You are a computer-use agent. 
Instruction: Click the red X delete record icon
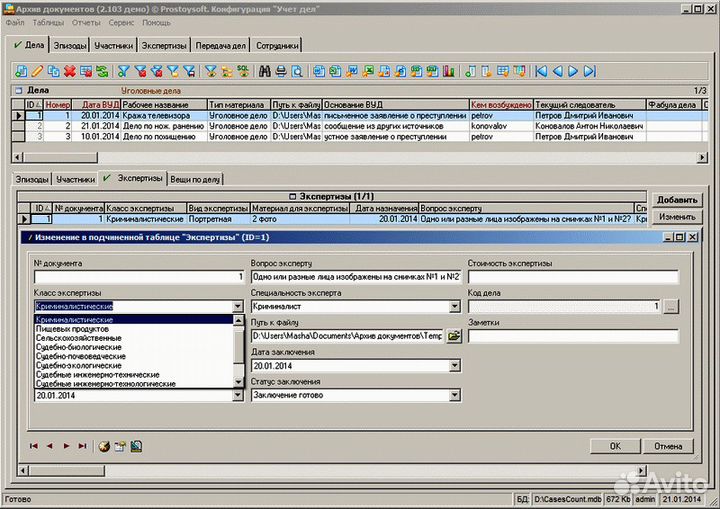pyautogui.click(x=69, y=71)
